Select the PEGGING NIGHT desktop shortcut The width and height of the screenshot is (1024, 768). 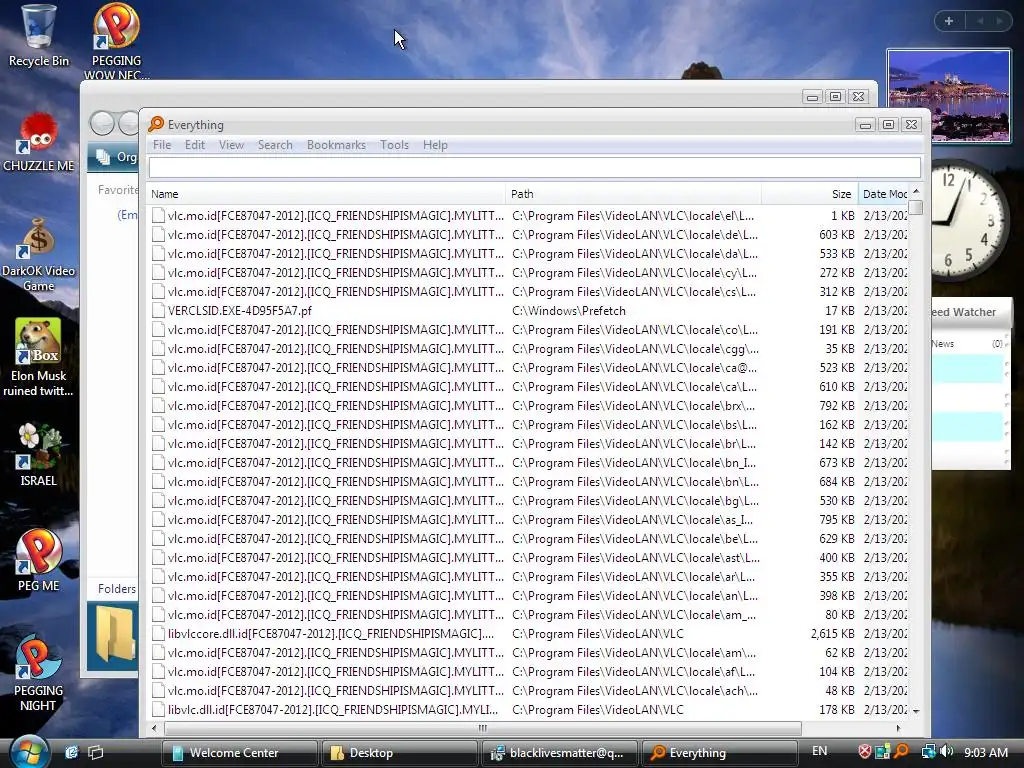(x=39, y=674)
